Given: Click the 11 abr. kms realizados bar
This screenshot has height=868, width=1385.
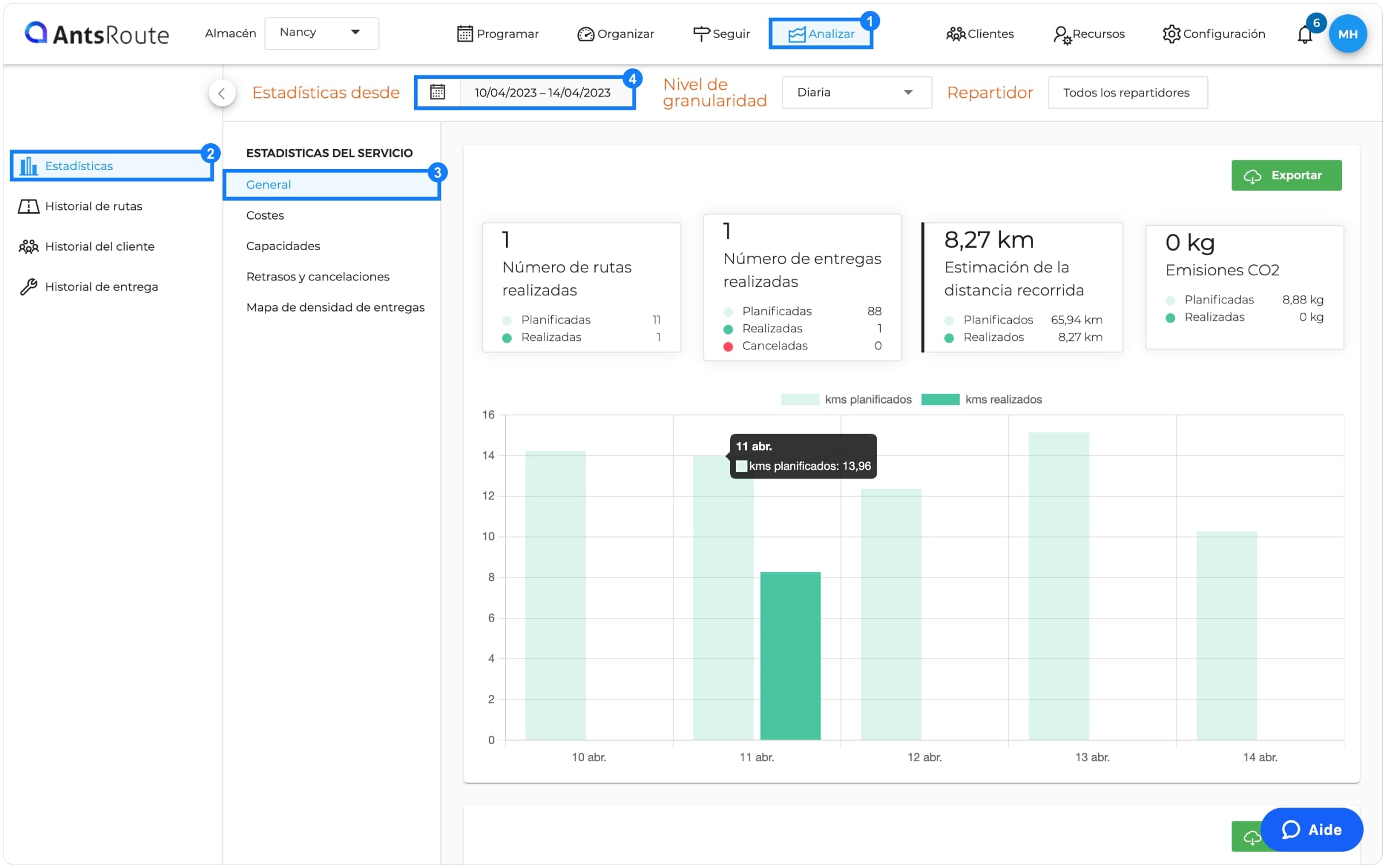Looking at the screenshot, I should pos(790,656).
